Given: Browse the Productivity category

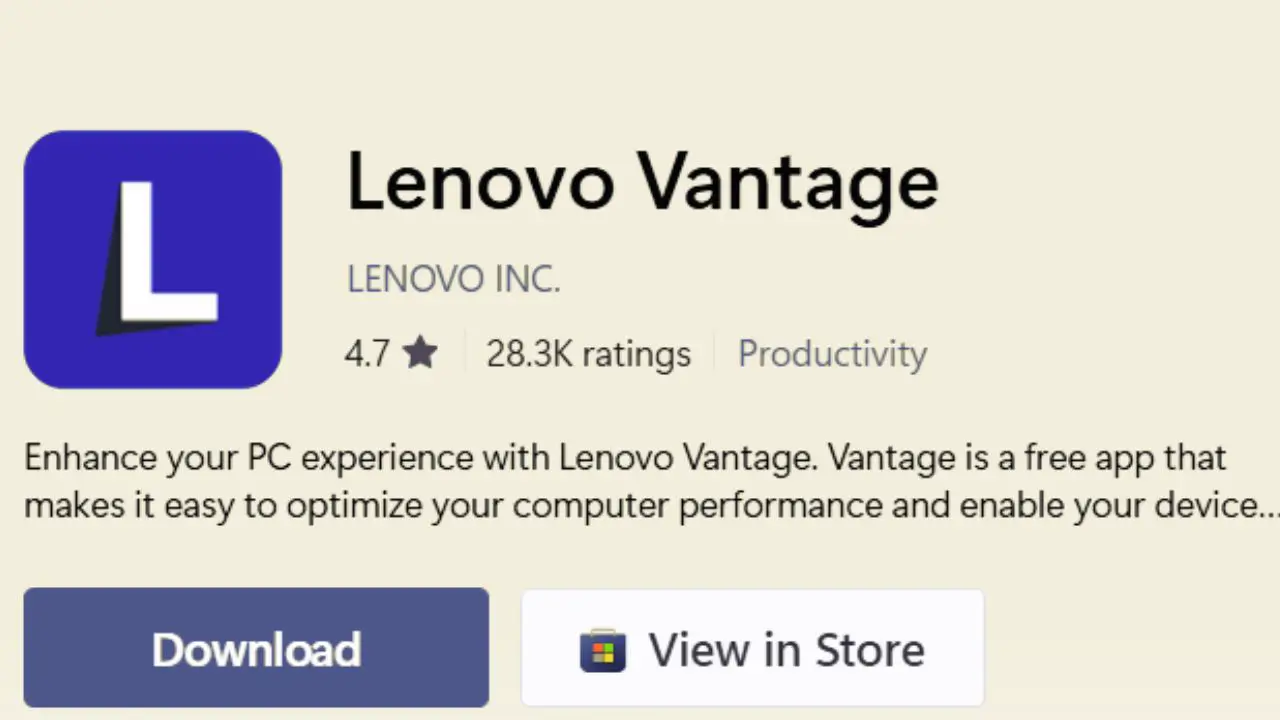Looking at the screenshot, I should [x=832, y=353].
